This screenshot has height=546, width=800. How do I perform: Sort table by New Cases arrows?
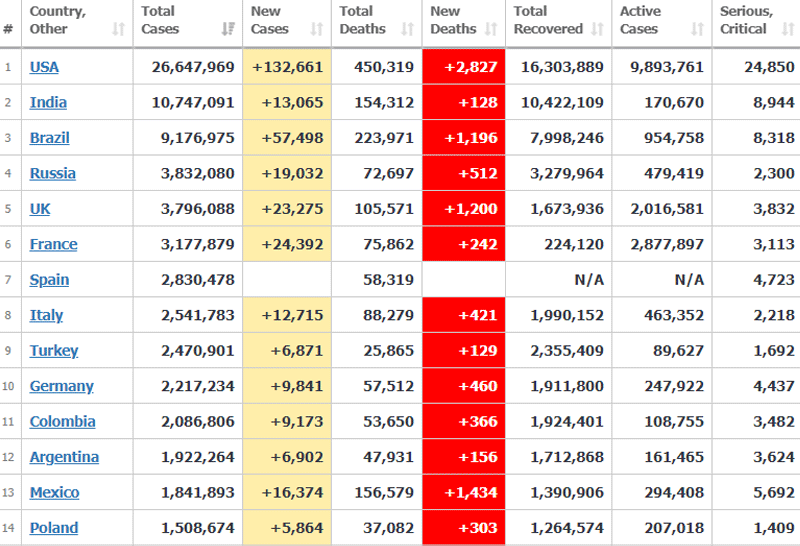pos(318,29)
